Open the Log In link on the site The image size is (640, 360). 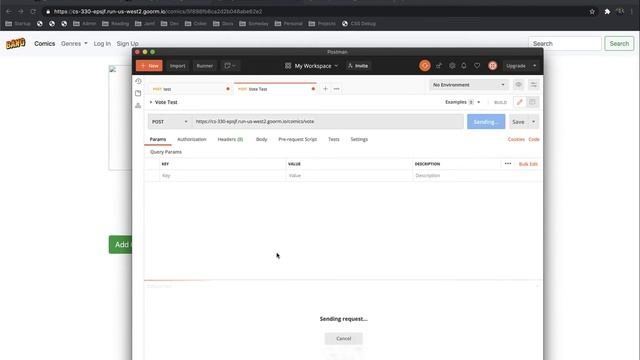coord(102,43)
